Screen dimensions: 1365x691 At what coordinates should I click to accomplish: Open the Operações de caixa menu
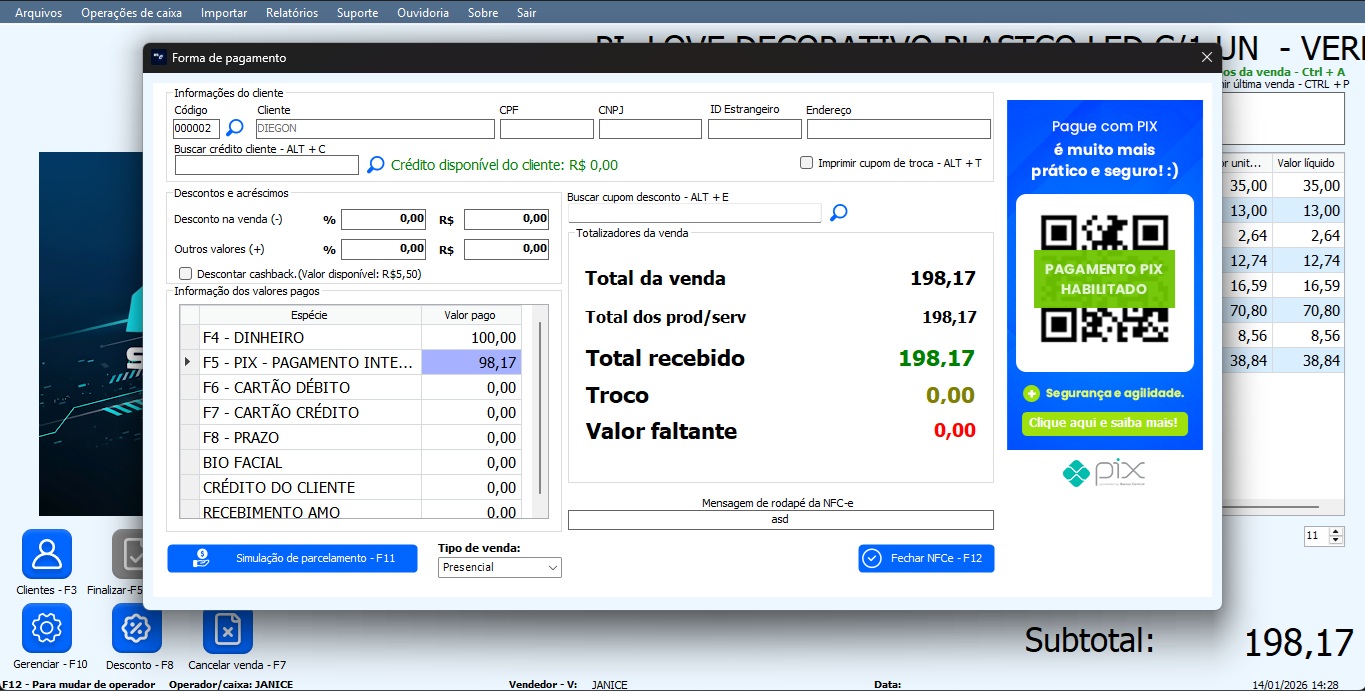pos(131,13)
